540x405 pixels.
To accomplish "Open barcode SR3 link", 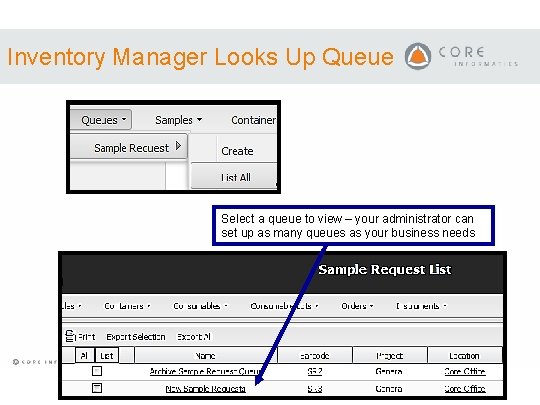I will pos(315,388).
